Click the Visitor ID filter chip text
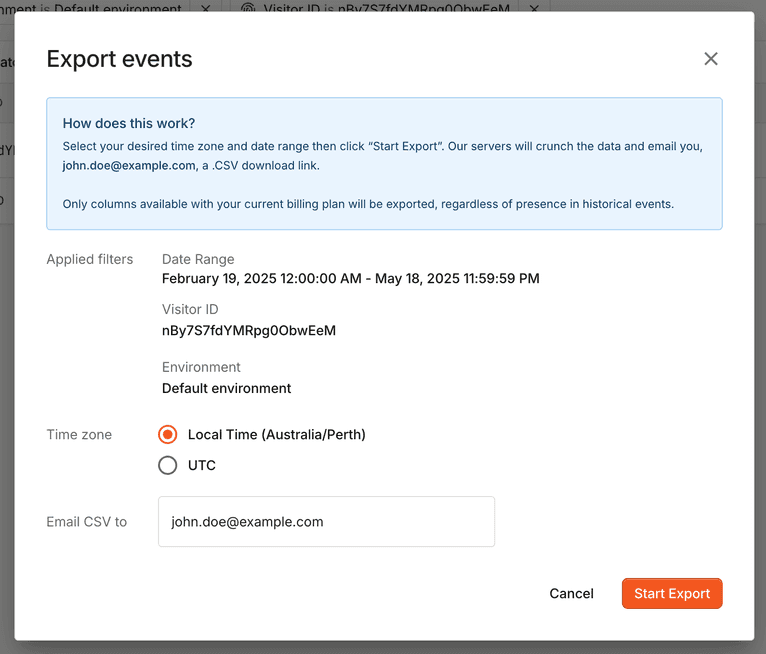The width and height of the screenshot is (766, 654). click(386, 8)
